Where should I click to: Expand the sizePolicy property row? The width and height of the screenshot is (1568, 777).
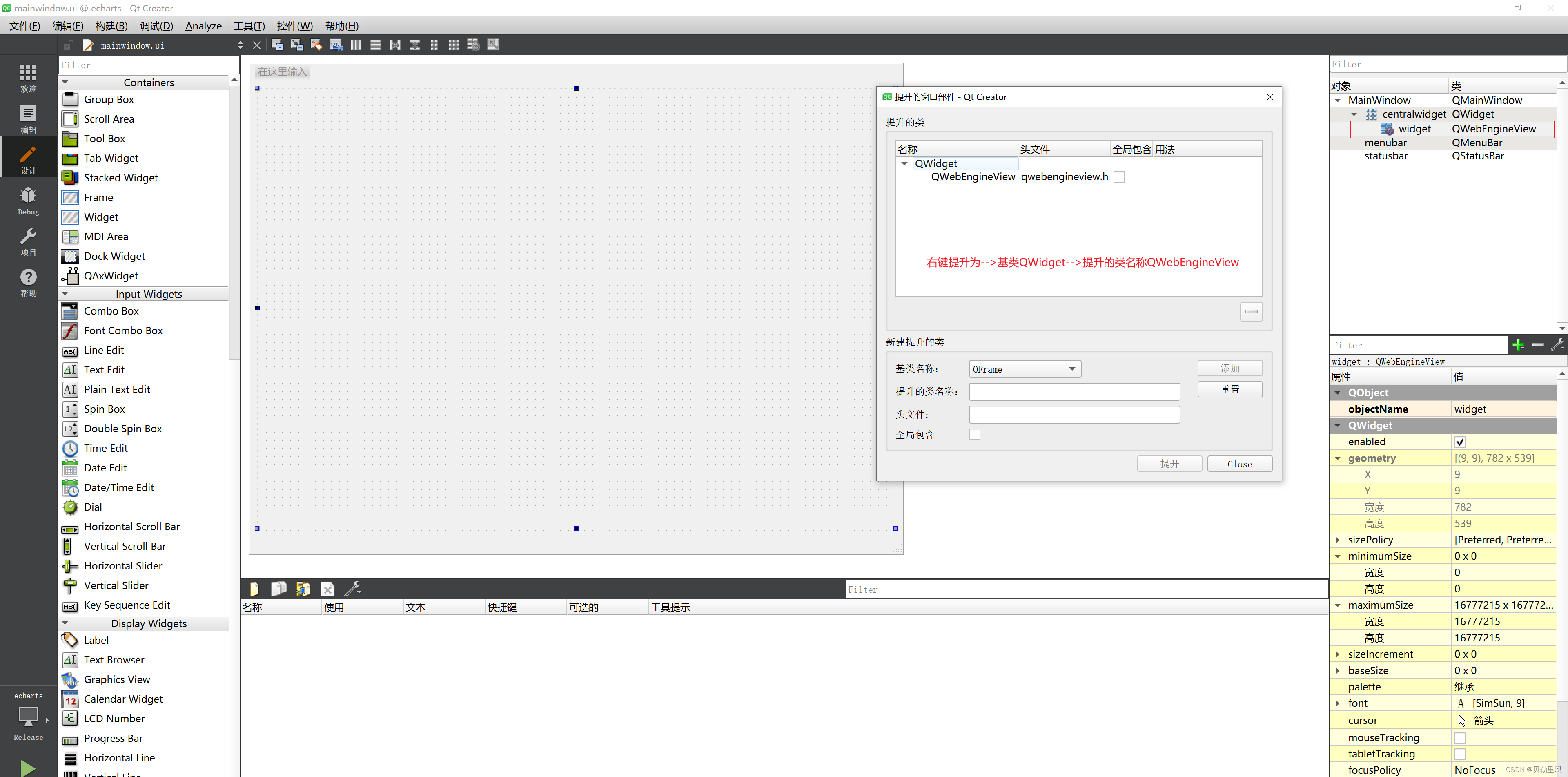1337,540
